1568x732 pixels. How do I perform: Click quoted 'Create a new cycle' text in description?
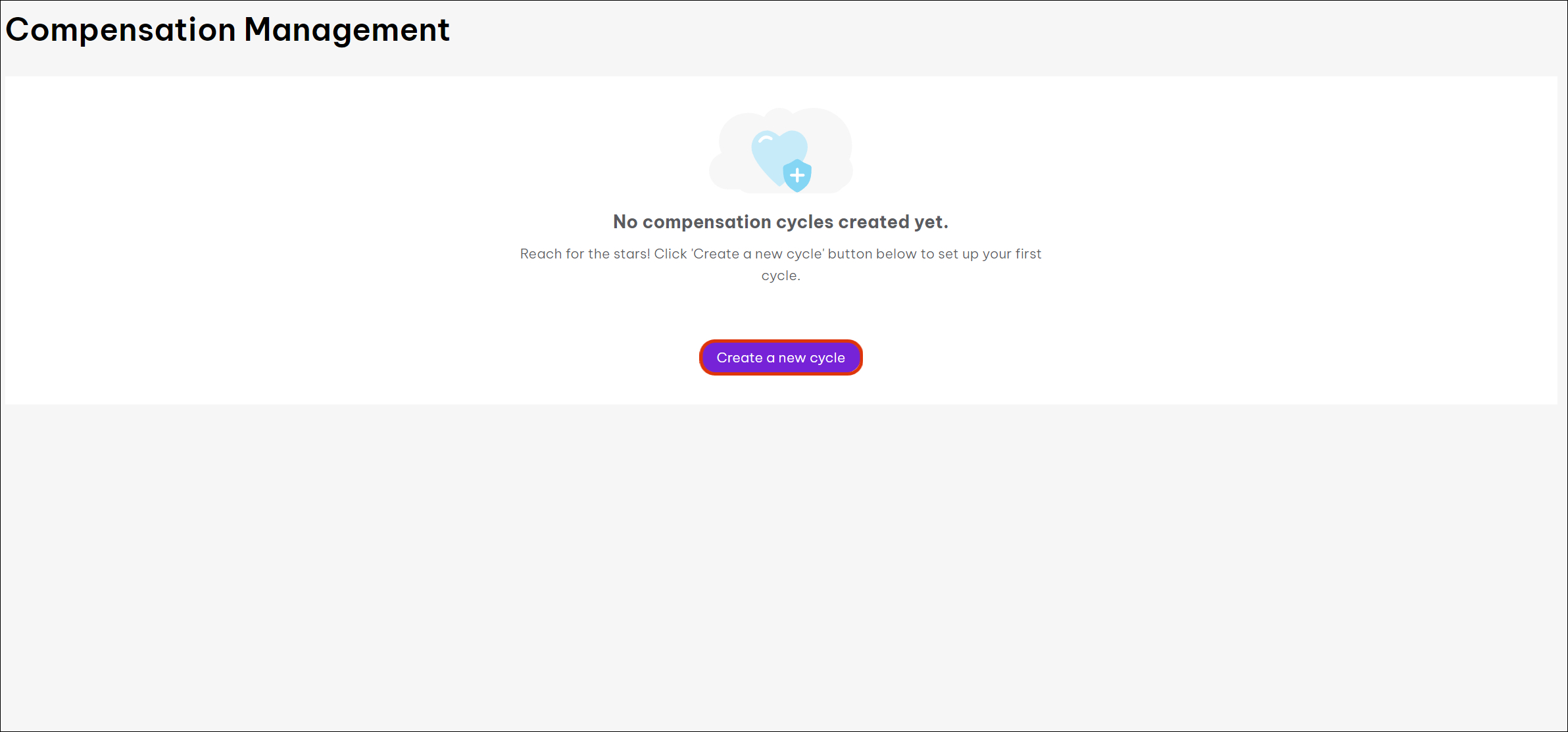pos(758,254)
